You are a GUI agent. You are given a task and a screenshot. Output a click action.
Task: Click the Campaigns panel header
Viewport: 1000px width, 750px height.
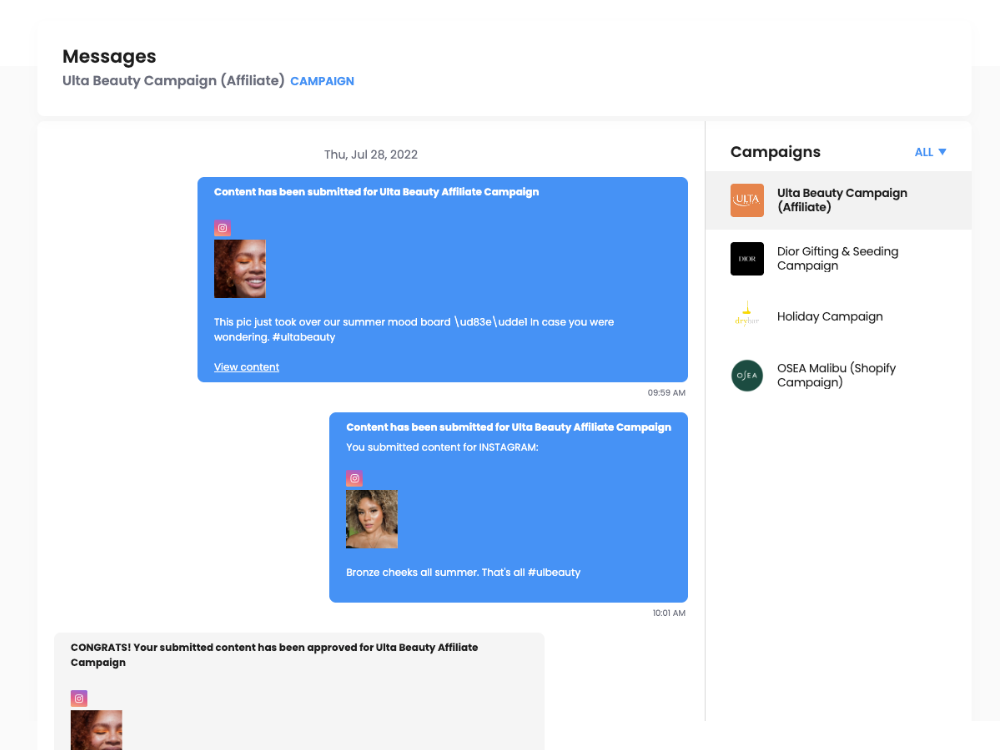pos(775,151)
